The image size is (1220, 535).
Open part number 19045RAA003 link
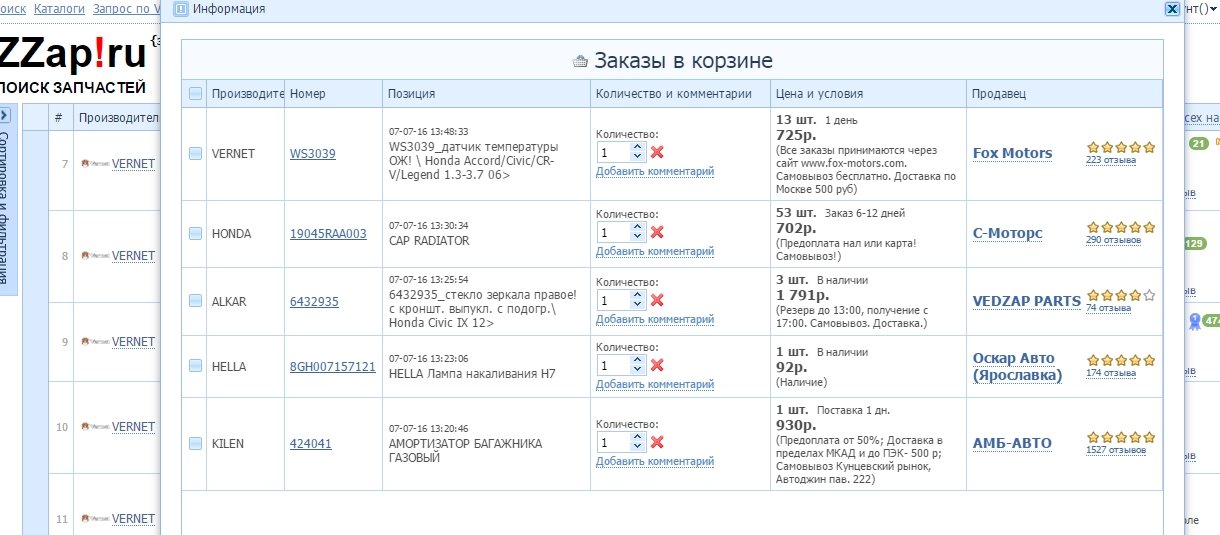click(328, 234)
